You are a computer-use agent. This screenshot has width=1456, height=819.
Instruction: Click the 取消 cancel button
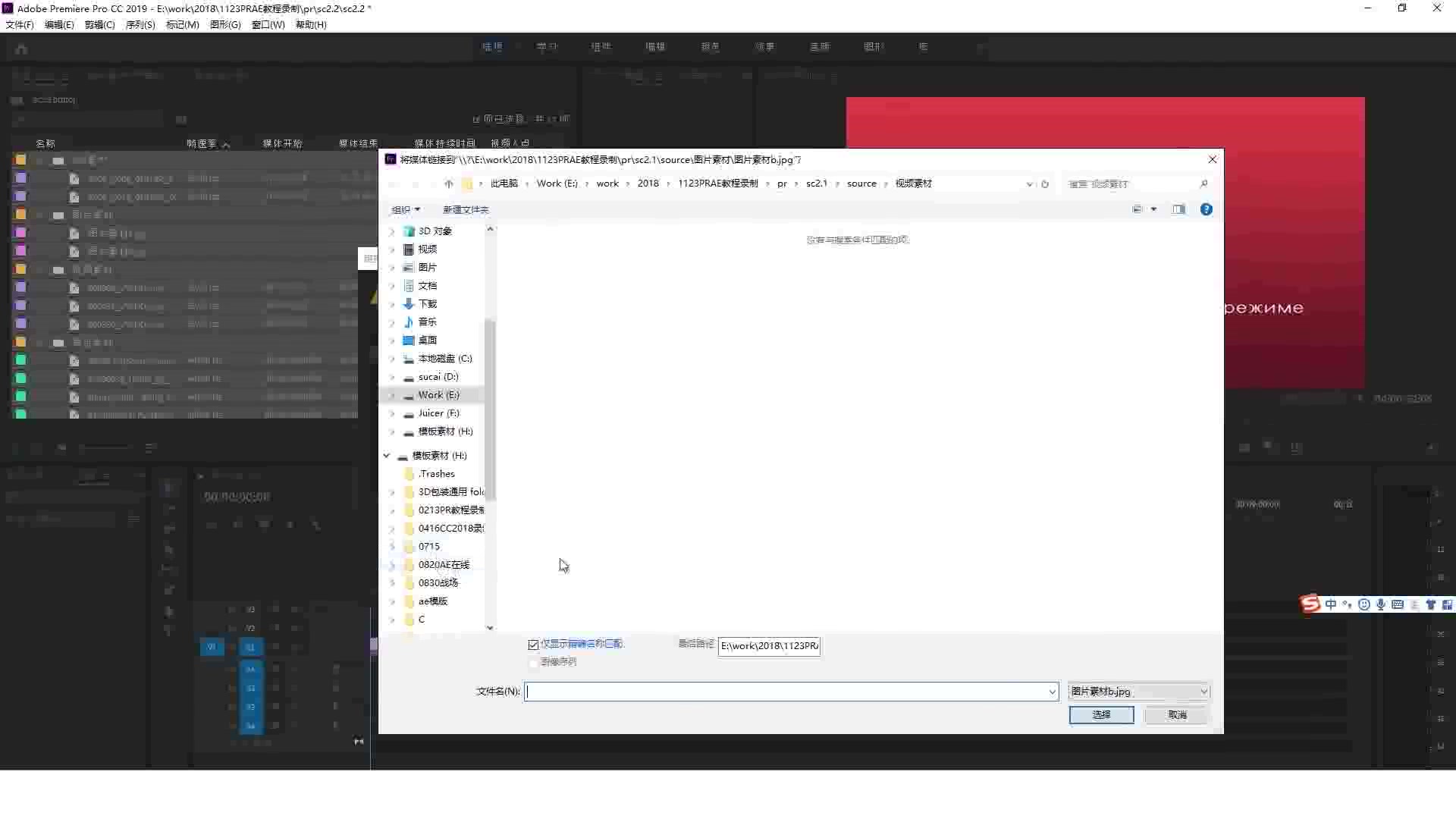[x=1177, y=715]
